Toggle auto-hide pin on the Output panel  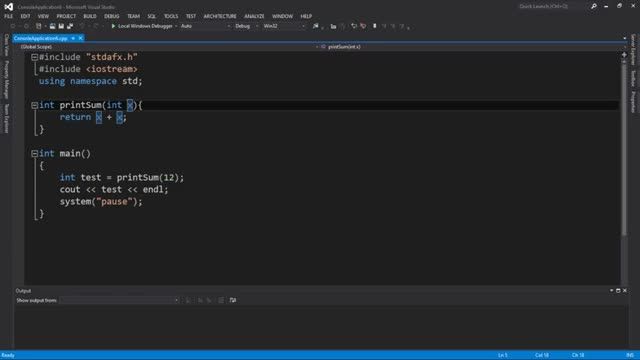pos(618,291)
